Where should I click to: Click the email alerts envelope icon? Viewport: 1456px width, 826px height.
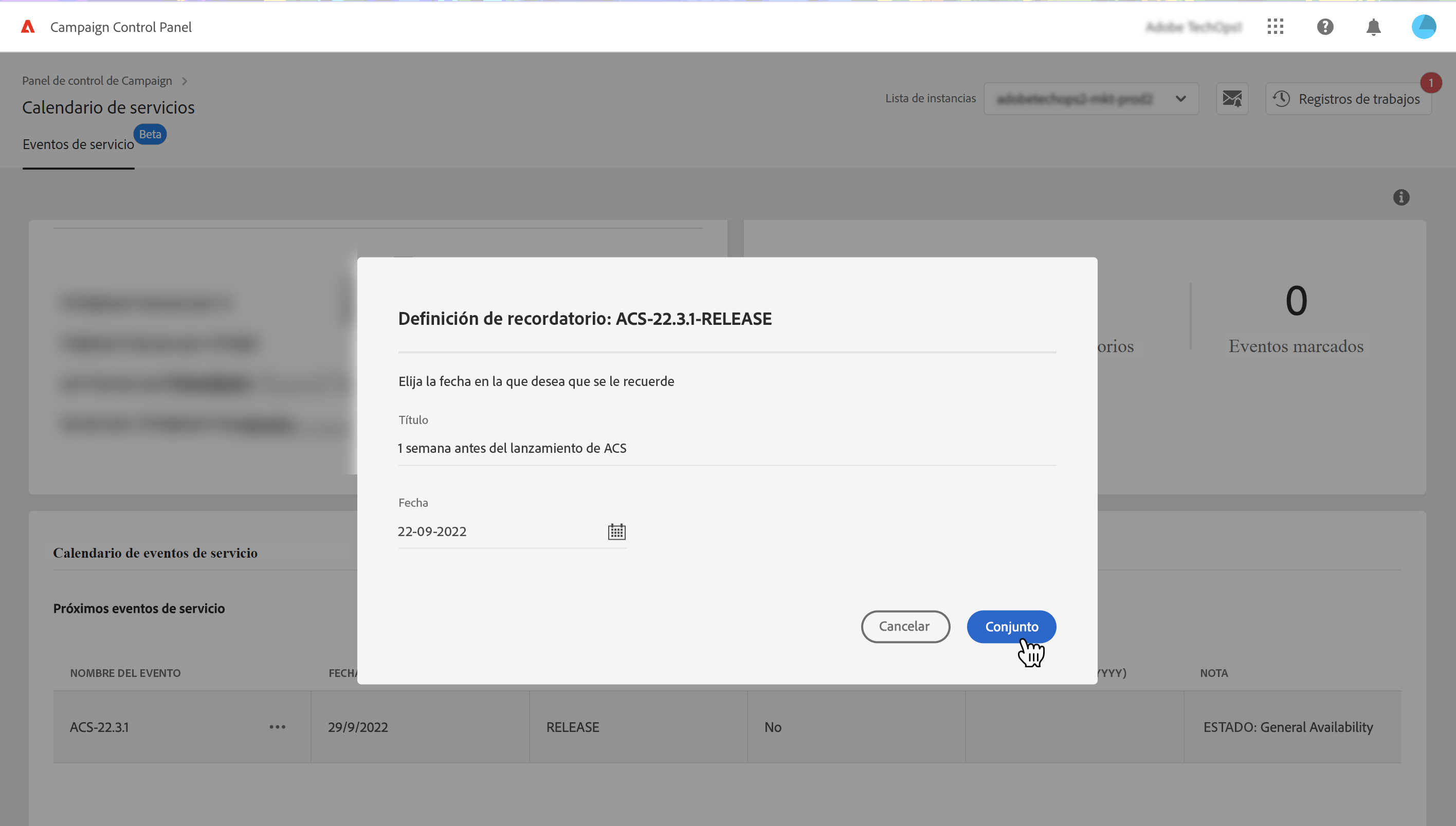coord(1232,99)
